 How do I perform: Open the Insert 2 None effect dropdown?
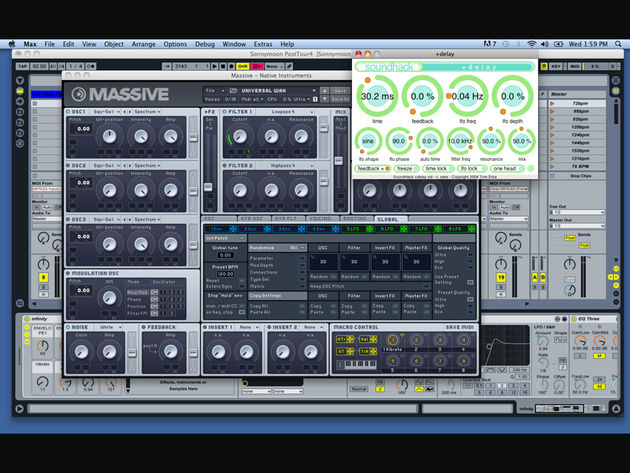(x=313, y=327)
